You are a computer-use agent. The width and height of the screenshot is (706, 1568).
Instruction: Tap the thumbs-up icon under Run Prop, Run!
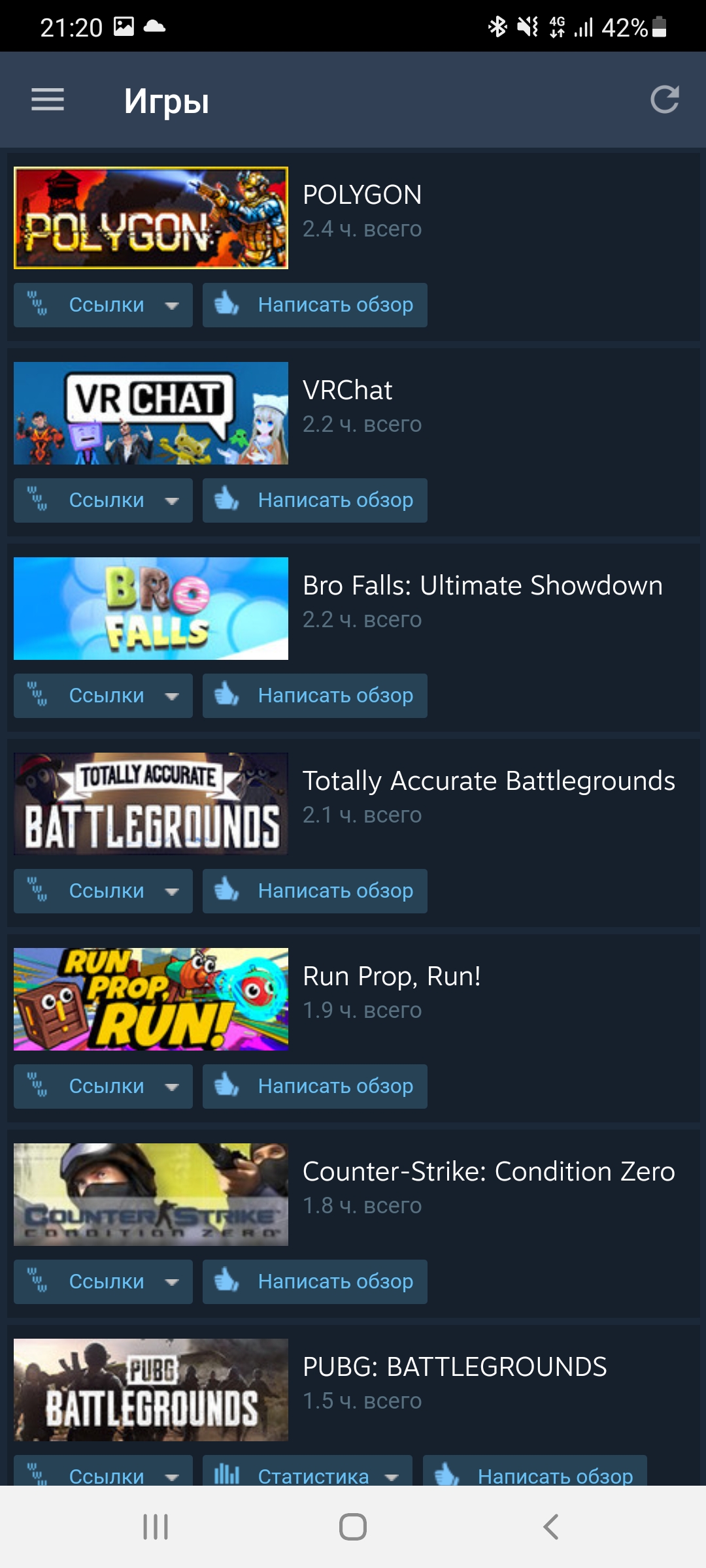pyautogui.click(x=227, y=1085)
